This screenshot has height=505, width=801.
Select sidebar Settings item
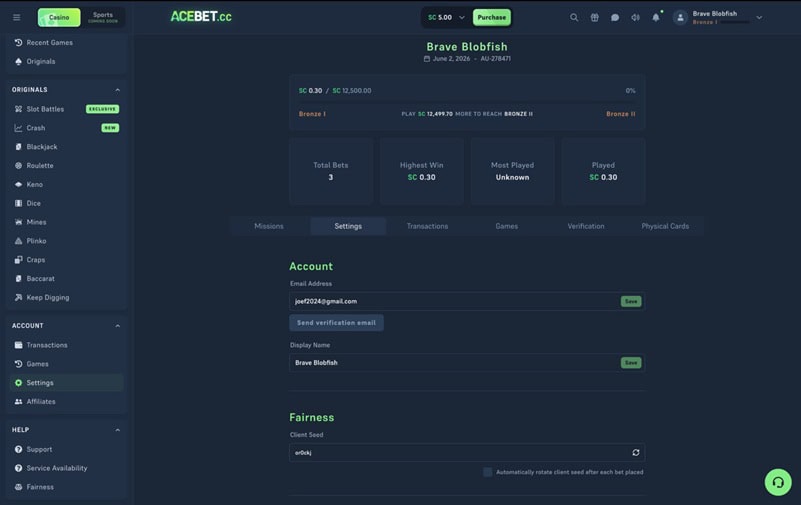(x=66, y=383)
